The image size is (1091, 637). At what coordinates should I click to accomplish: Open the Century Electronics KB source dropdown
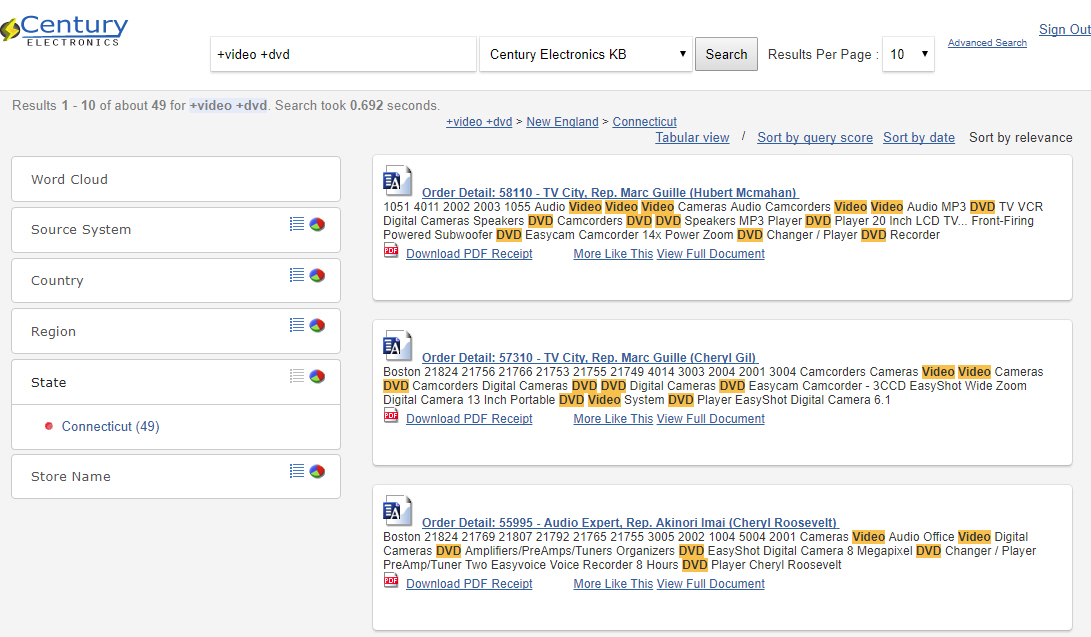click(x=586, y=54)
